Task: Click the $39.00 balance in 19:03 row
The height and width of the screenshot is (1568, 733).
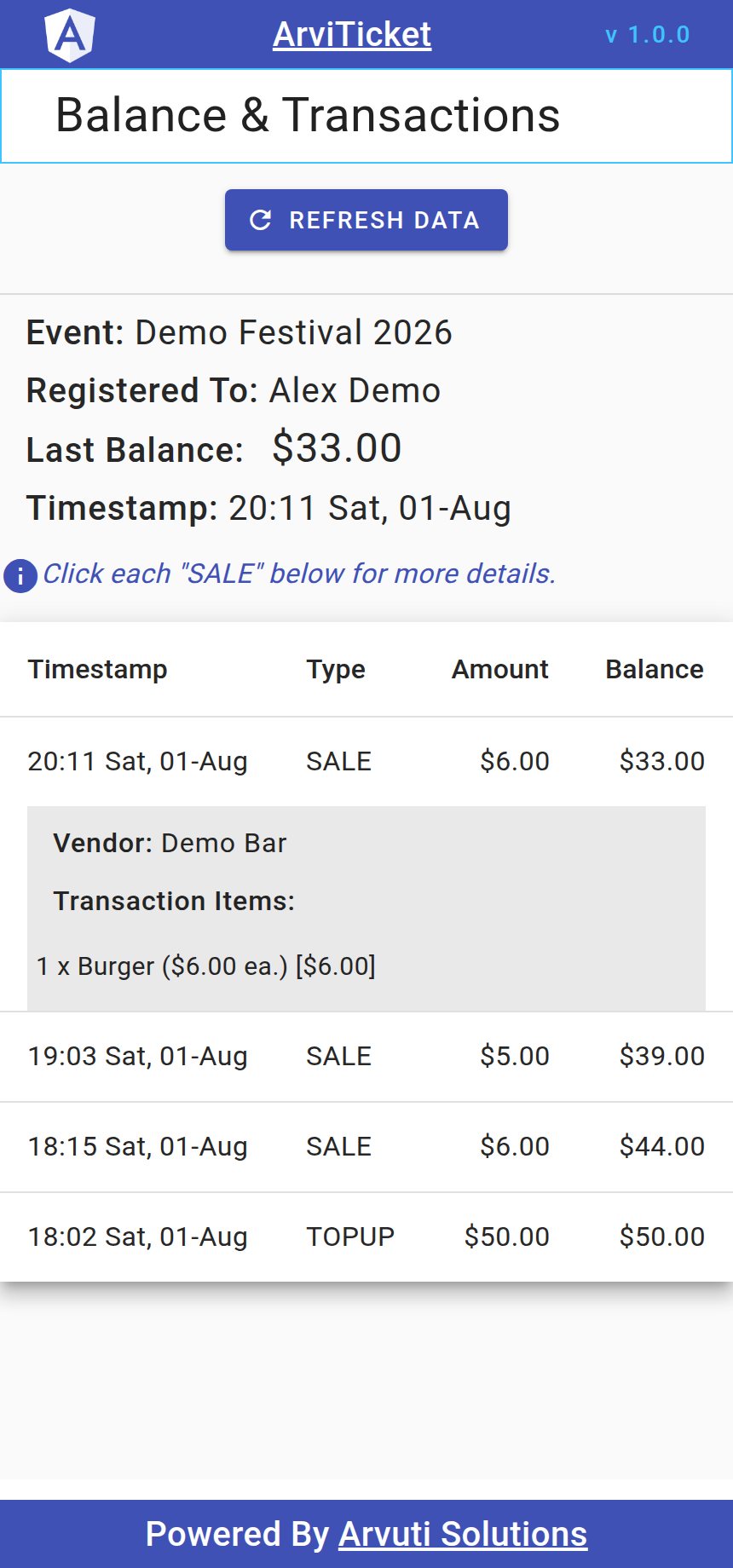Action: point(662,1057)
